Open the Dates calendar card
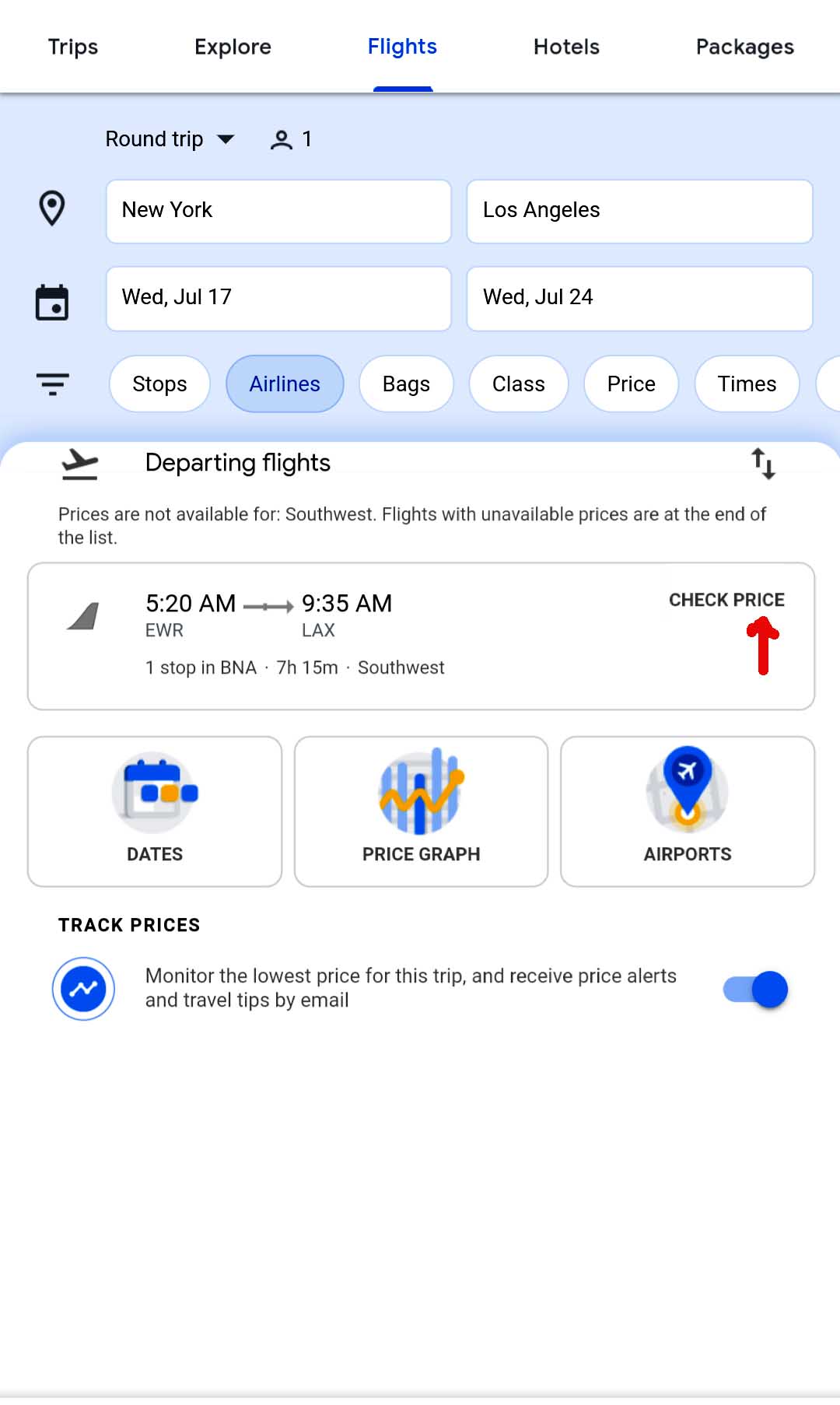The image size is (840, 1405). pyautogui.click(x=155, y=811)
